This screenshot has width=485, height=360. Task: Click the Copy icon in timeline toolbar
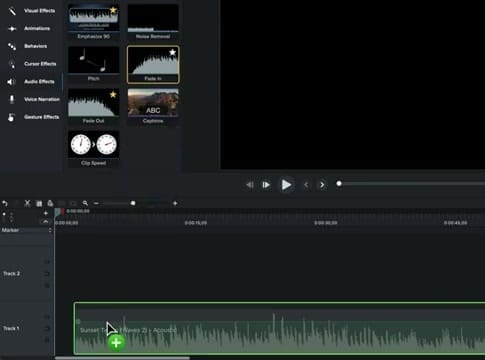39,203
